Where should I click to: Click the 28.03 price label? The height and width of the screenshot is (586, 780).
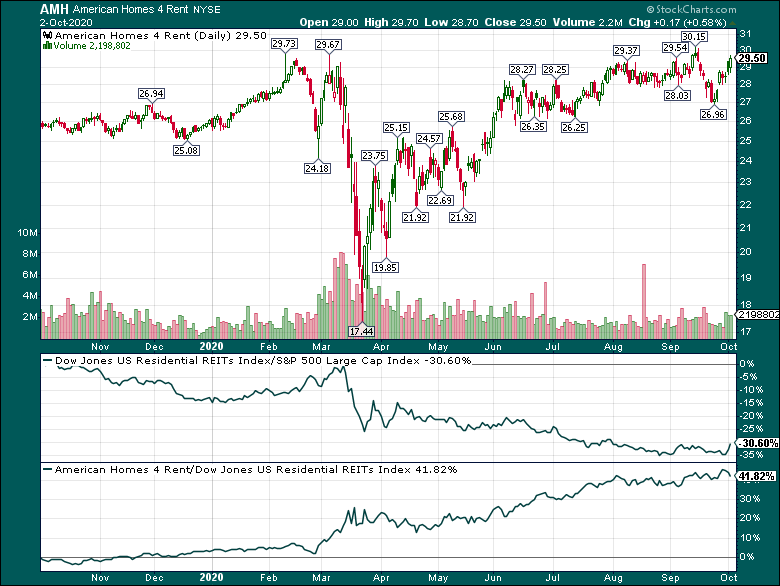[678, 95]
